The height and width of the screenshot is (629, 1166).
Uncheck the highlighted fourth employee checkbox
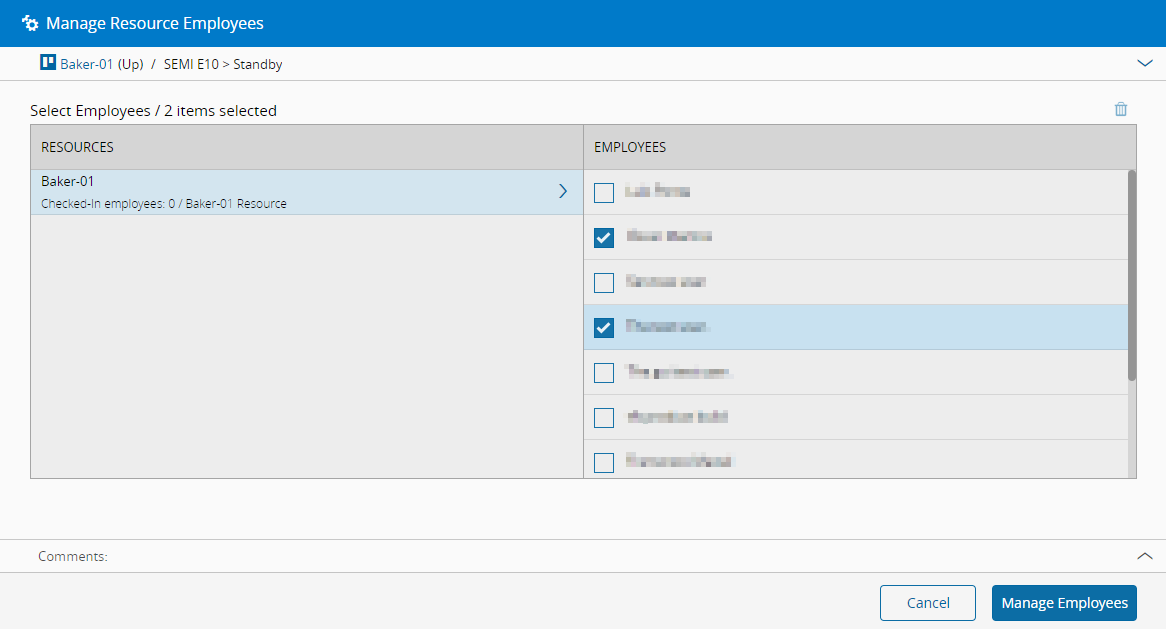[604, 328]
